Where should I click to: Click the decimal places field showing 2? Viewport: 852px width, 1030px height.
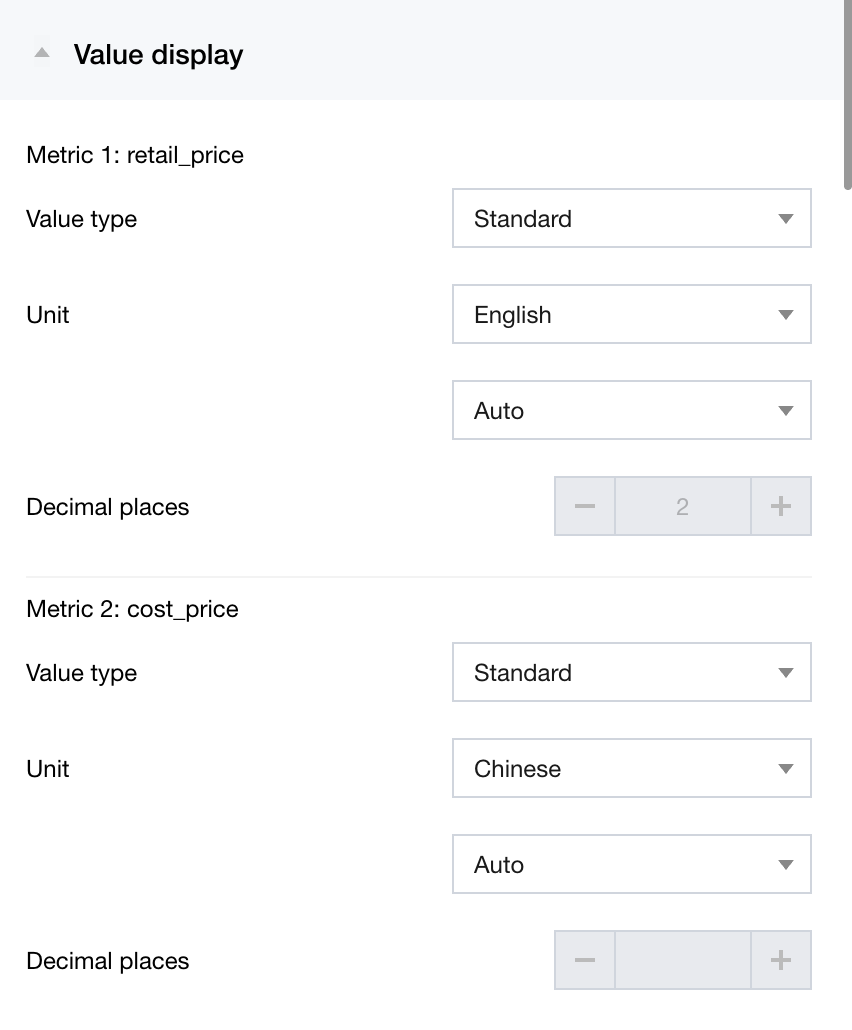pyautogui.click(x=682, y=506)
